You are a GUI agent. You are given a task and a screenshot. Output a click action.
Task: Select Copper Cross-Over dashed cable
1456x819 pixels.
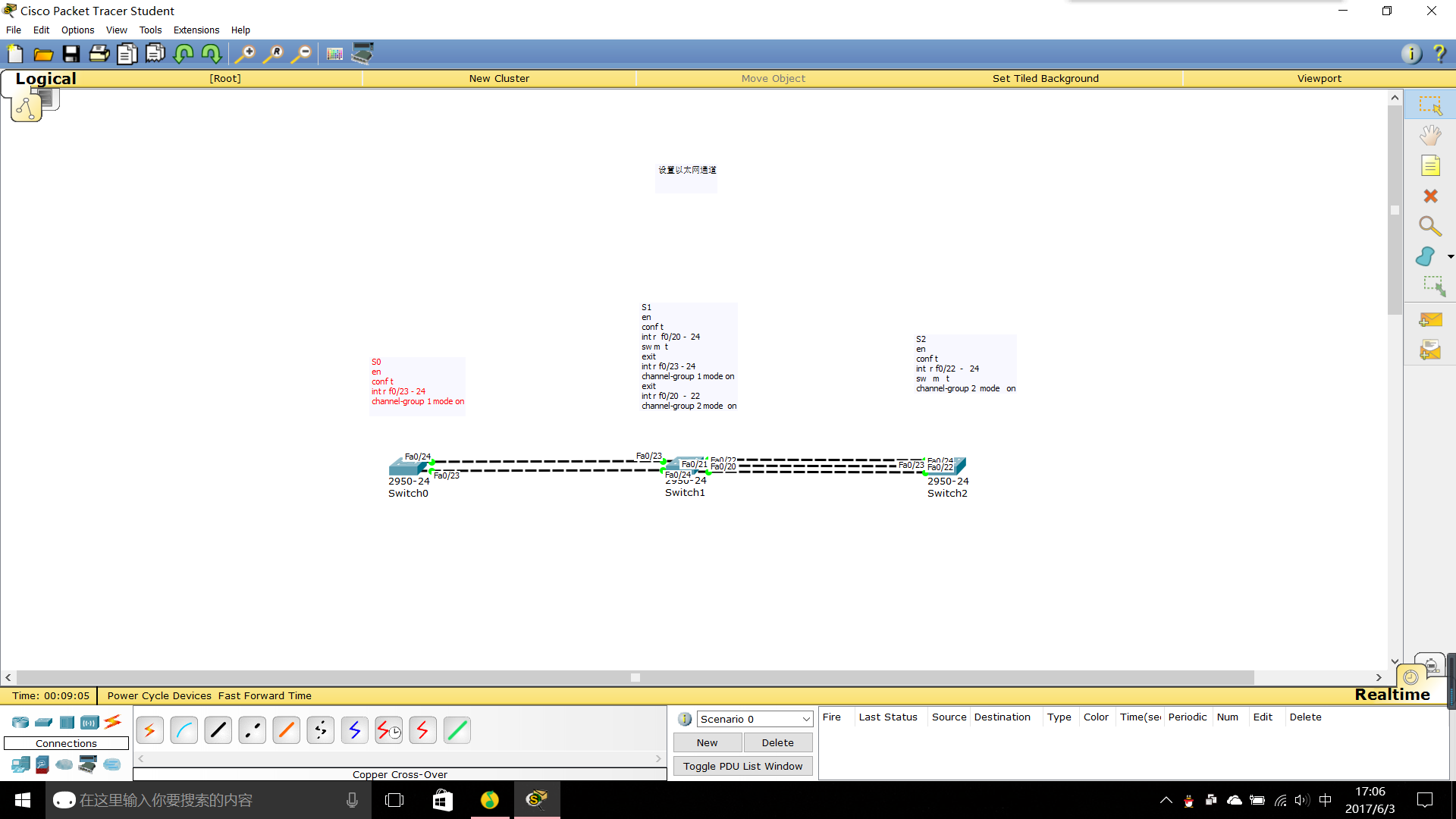253,730
